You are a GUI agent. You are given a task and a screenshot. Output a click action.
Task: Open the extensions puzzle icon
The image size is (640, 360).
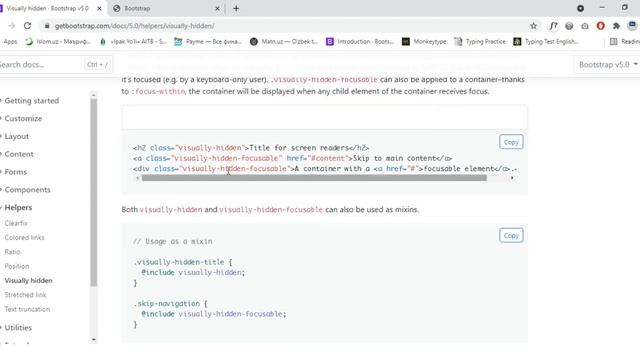(x=616, y=26)
